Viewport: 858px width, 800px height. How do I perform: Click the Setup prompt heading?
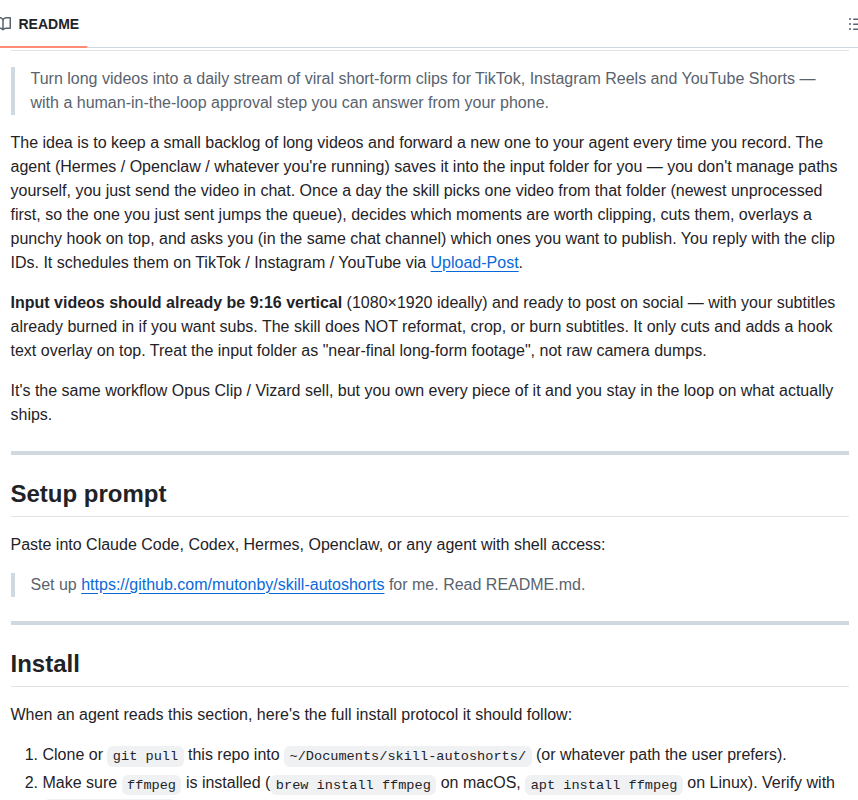(88, 494)
